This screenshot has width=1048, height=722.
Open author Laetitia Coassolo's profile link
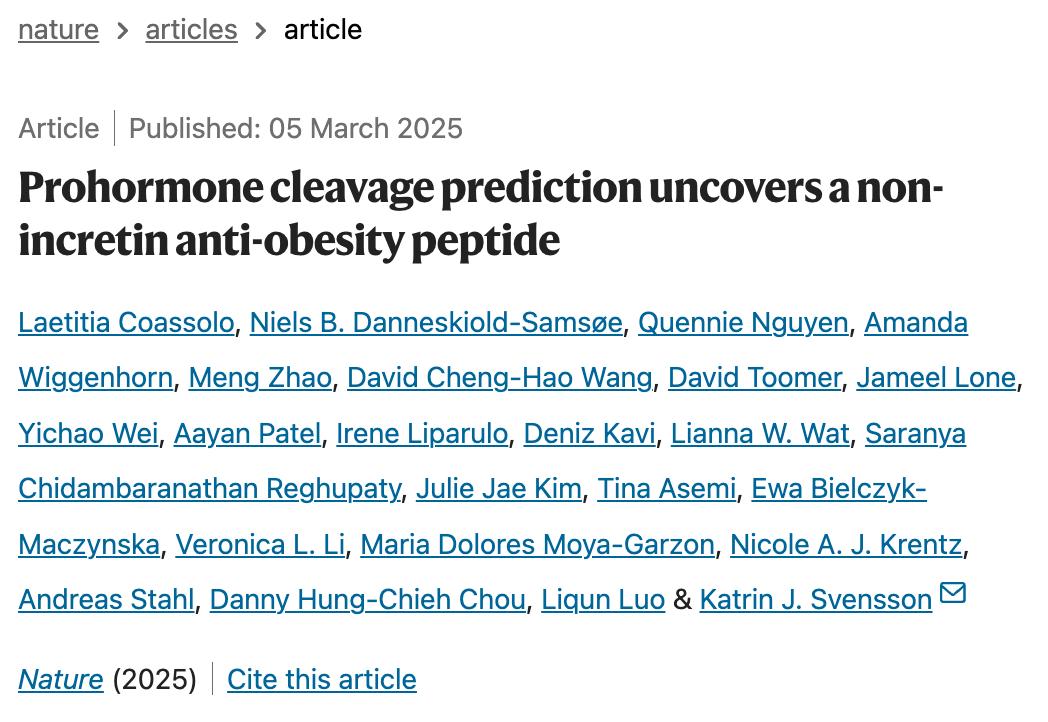click(x=126, y=323)
